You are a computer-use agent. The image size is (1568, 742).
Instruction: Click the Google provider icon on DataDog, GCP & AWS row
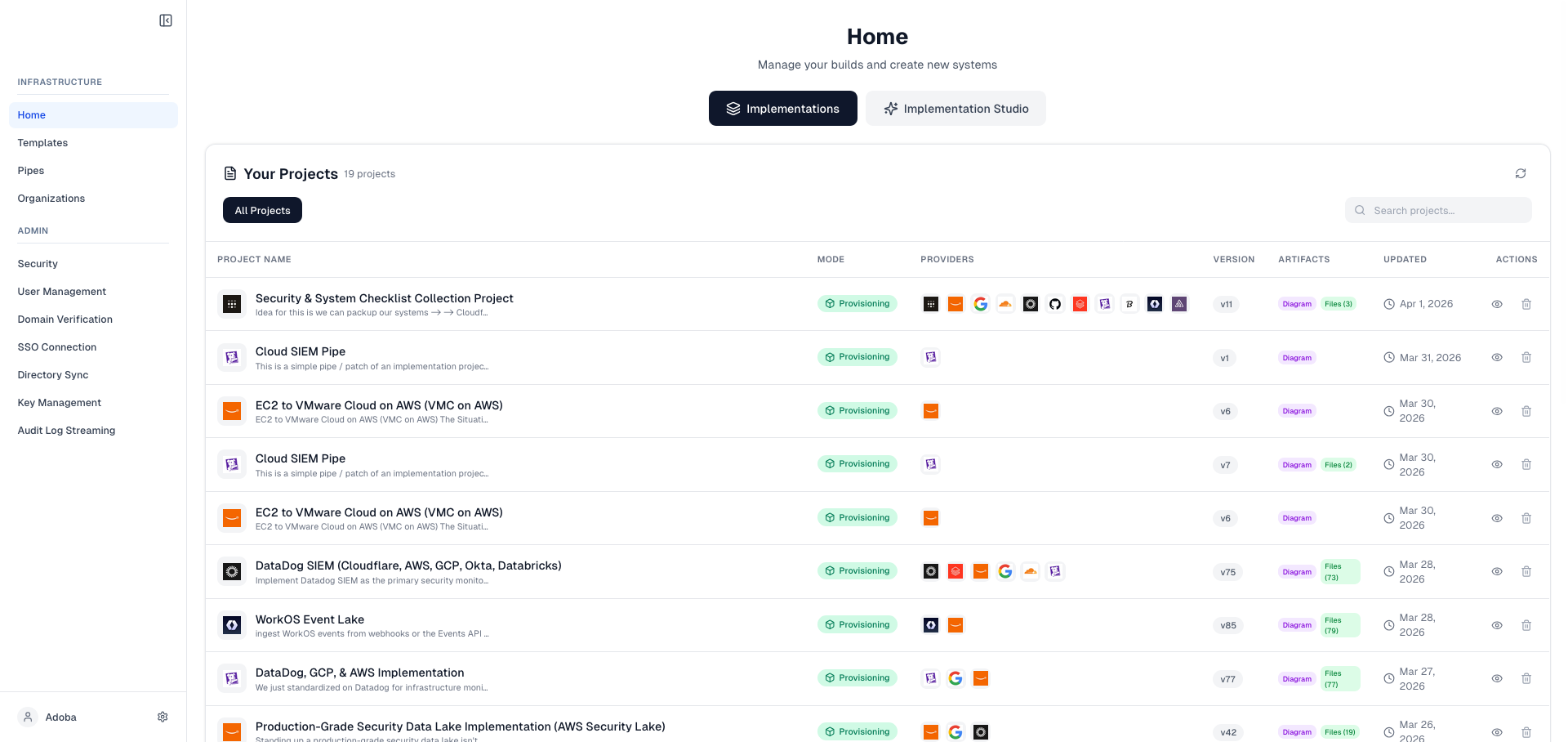(x=955, y=678)
